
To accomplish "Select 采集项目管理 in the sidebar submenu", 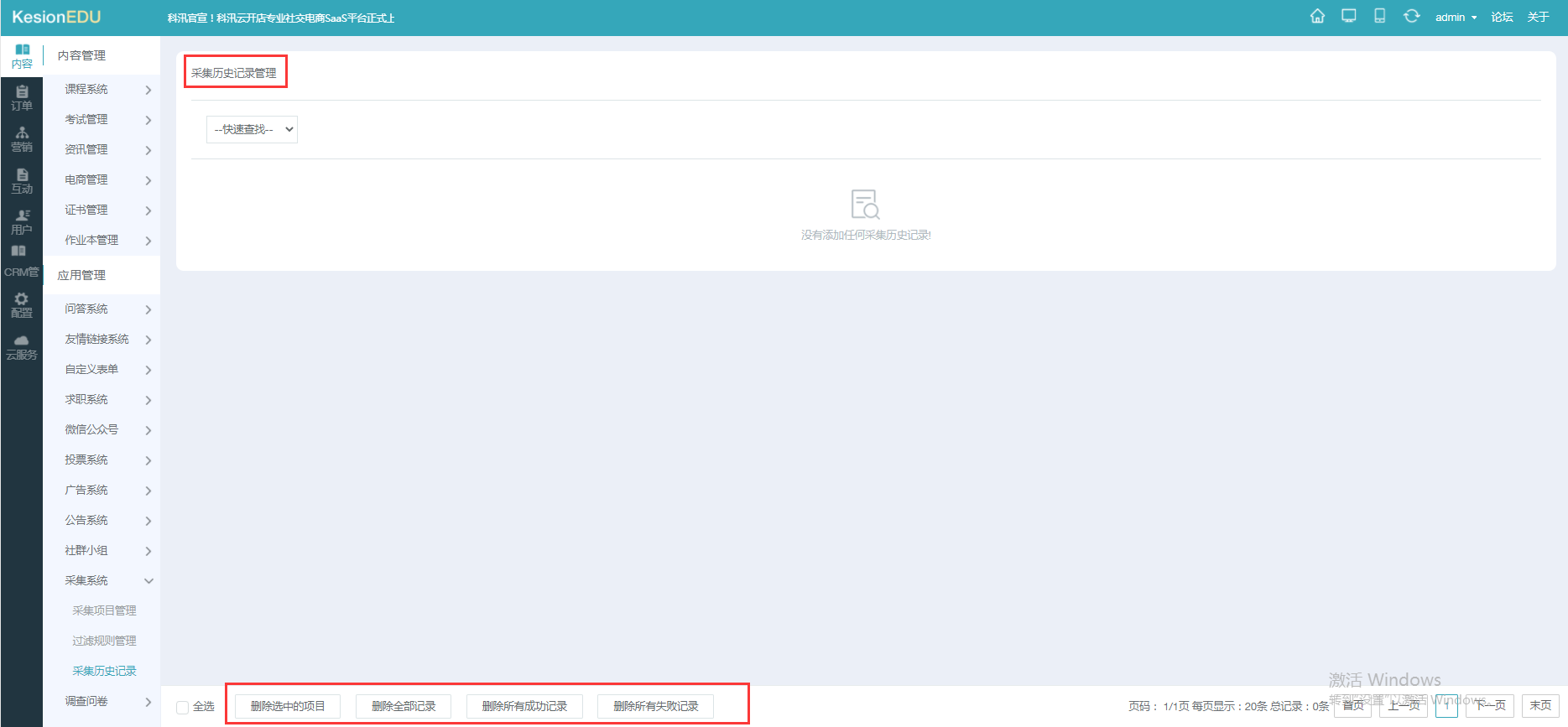I will 104,610.
